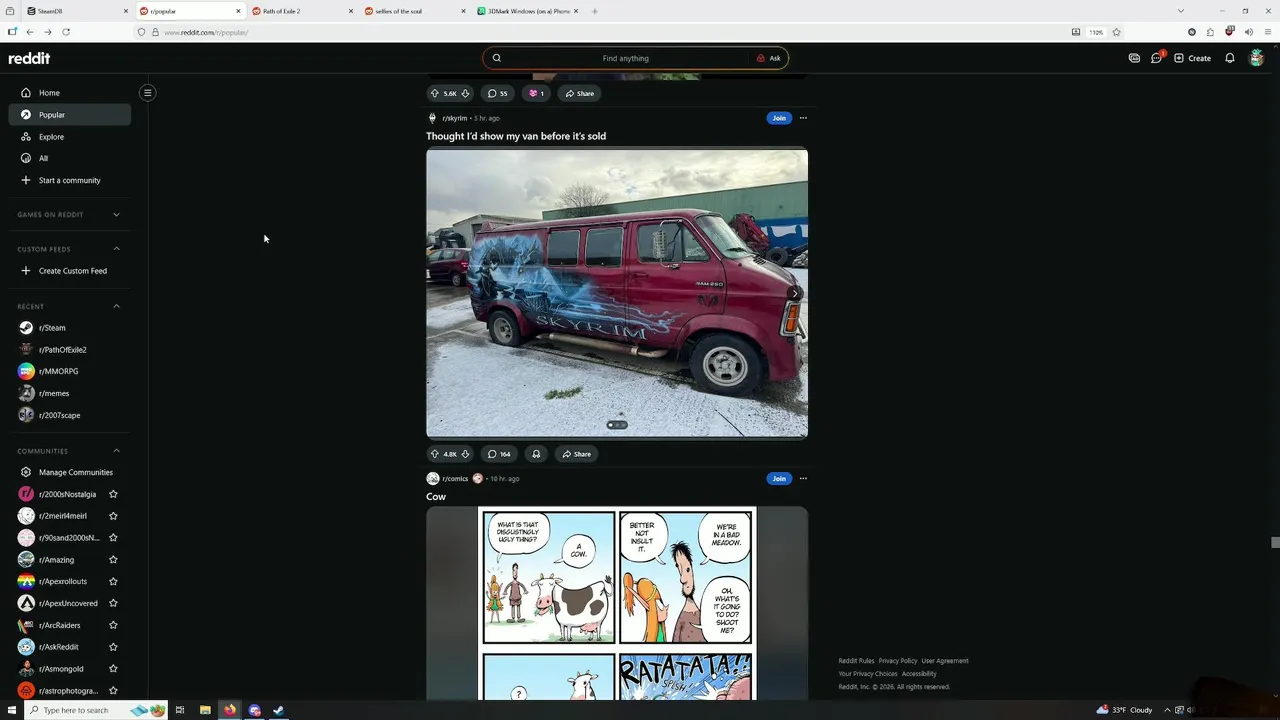Click the browser address bar URL
Screen dimensions: 1280x720
(x=206, y=32)
